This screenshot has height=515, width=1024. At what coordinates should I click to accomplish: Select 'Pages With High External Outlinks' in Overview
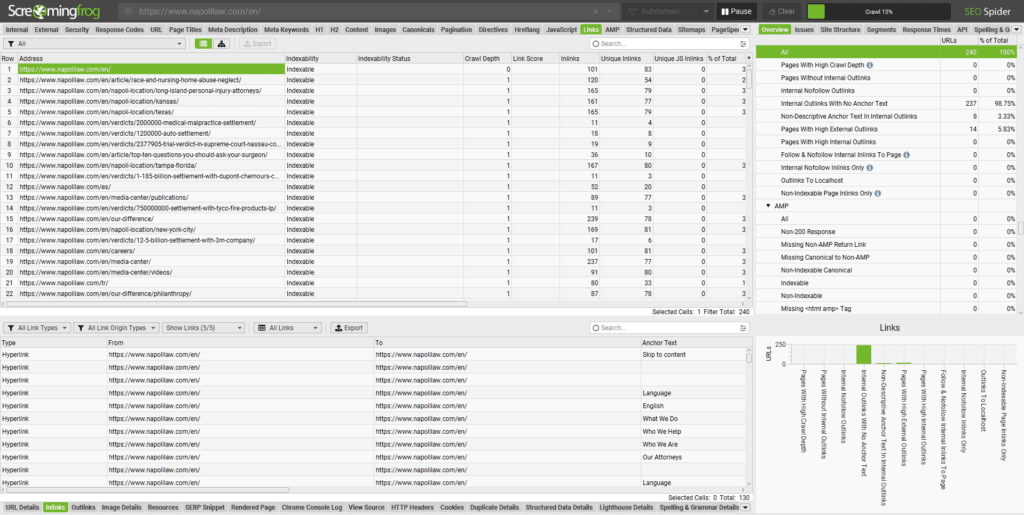coord(886,129)
